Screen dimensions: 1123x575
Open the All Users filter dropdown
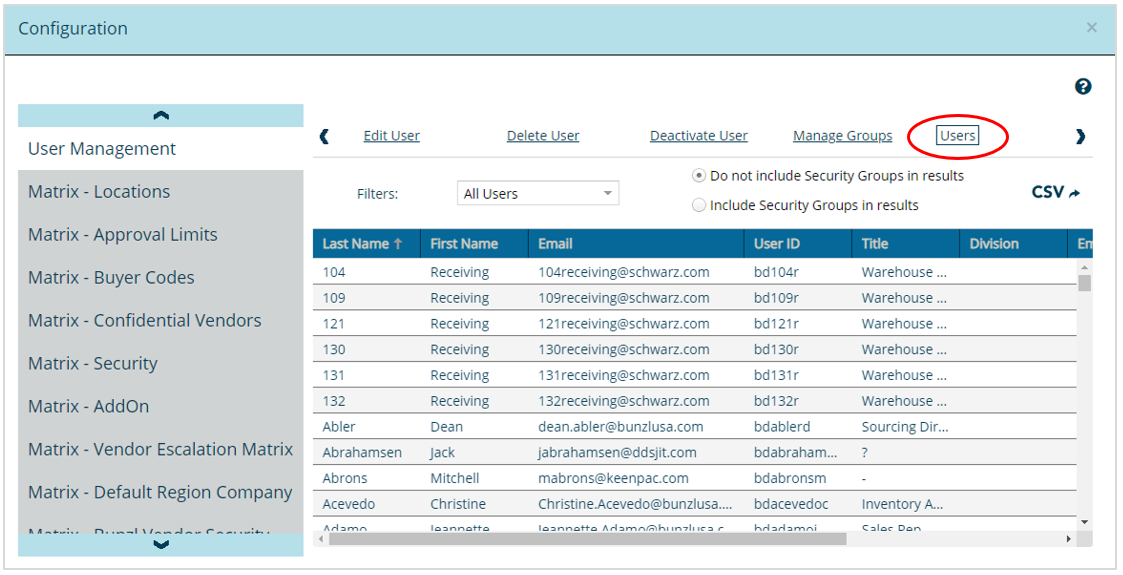click(x=538, y=193)
